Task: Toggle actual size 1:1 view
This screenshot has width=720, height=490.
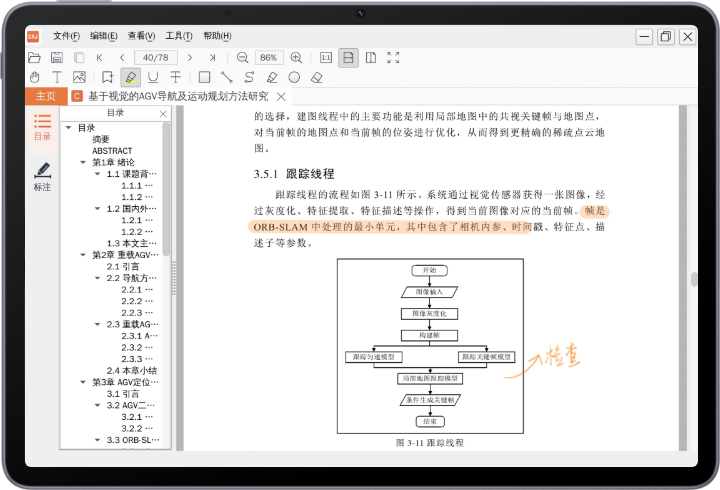Action: pyautogui.click(x=324, y=58)
